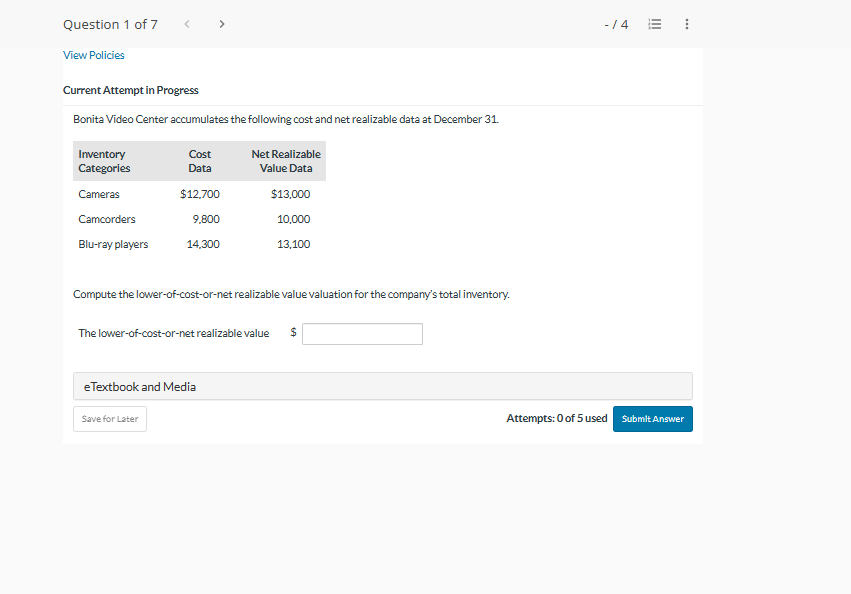Click the dollar sign next to the answer box
The height and width of the screenshot is (594, 851).
(292, 333)
